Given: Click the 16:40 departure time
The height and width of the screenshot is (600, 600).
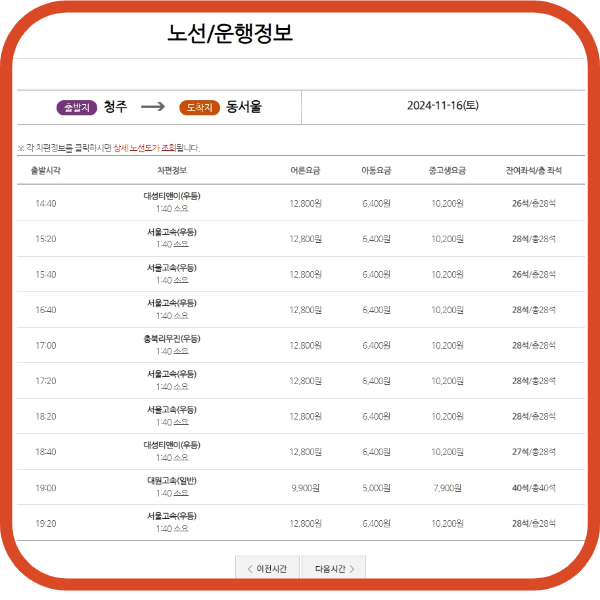Looking at the screenshot, I should 46,310.
